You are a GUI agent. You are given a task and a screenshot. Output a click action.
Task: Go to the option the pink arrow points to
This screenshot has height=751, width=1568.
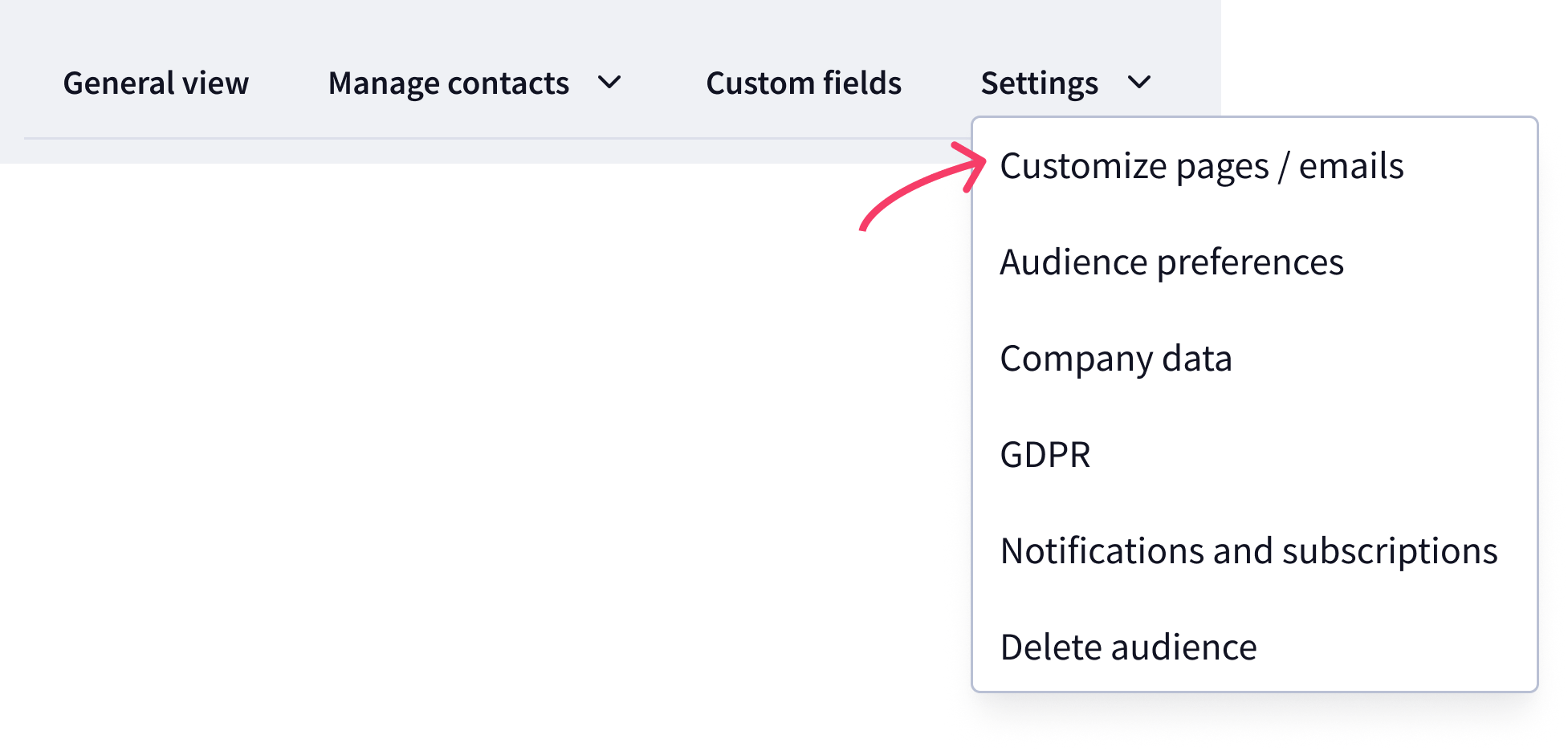pyautogui.click(x=1202, y=166)
